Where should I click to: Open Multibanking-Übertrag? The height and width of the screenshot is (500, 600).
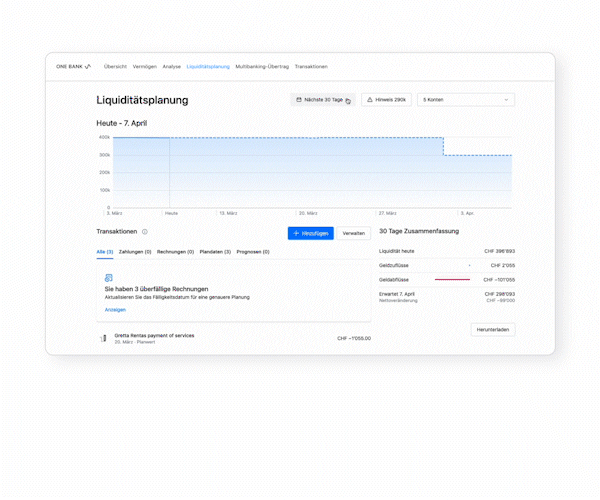262,67
